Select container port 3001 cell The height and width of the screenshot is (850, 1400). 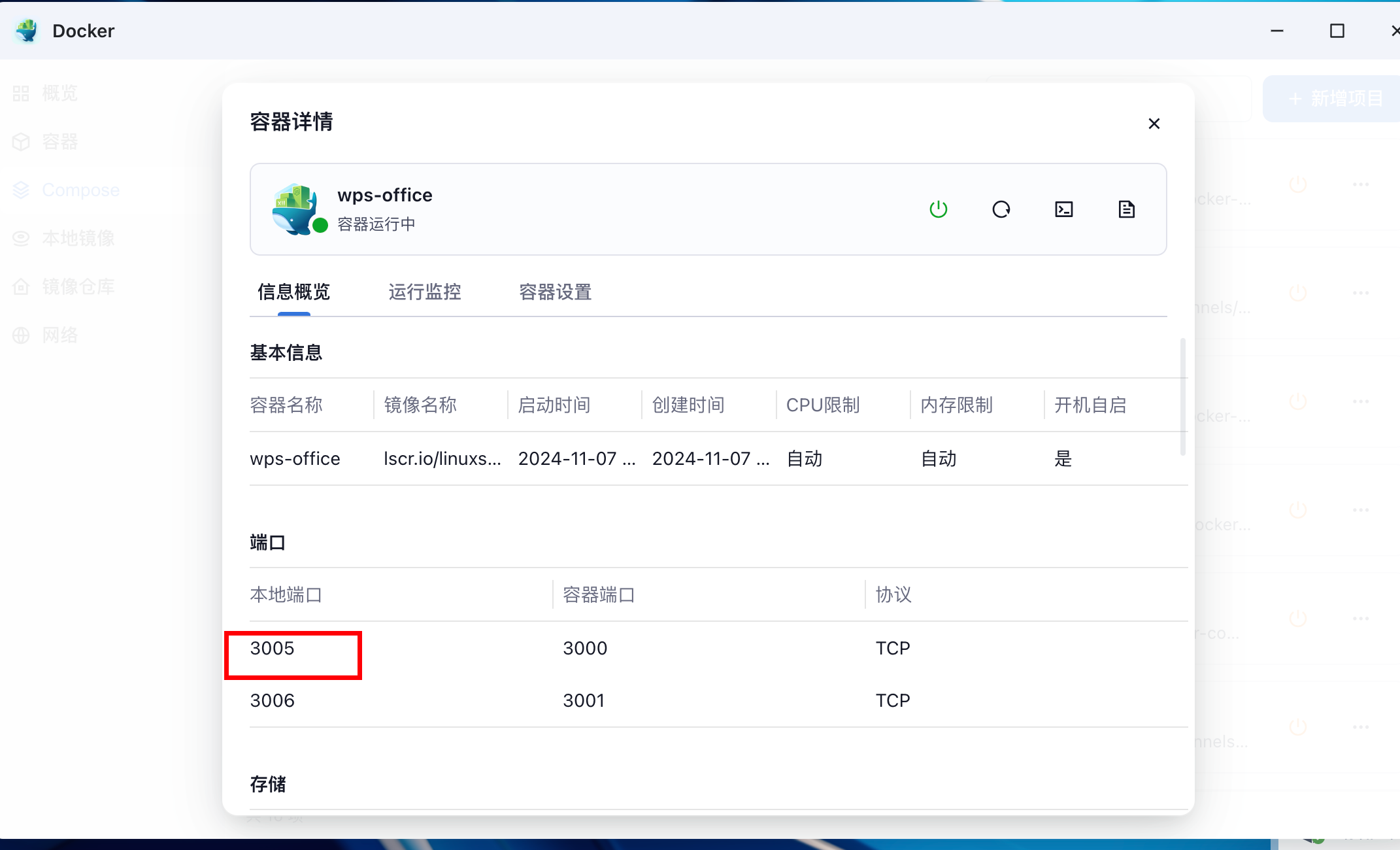point(584,700)
